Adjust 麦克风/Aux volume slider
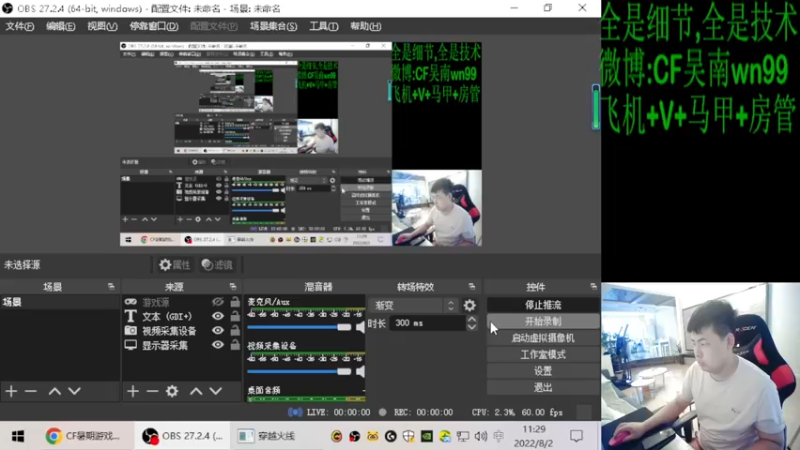This screenshot has height=450, width=800. point(299,327)
